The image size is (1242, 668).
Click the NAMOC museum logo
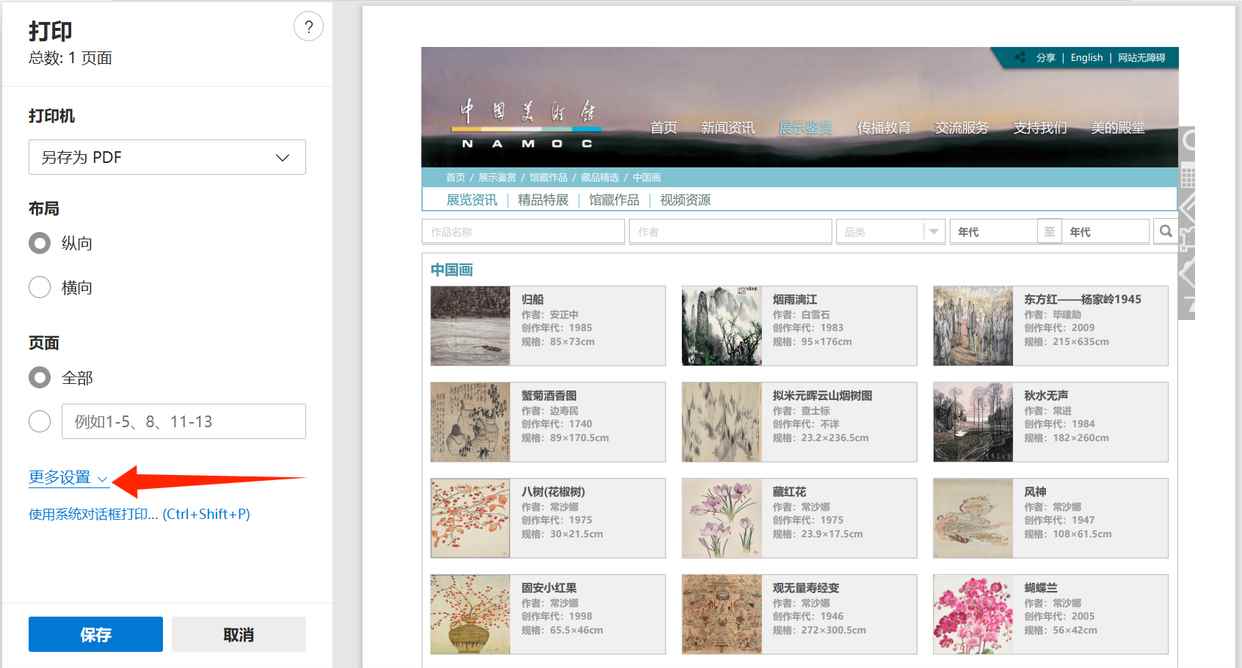(526, 124)
